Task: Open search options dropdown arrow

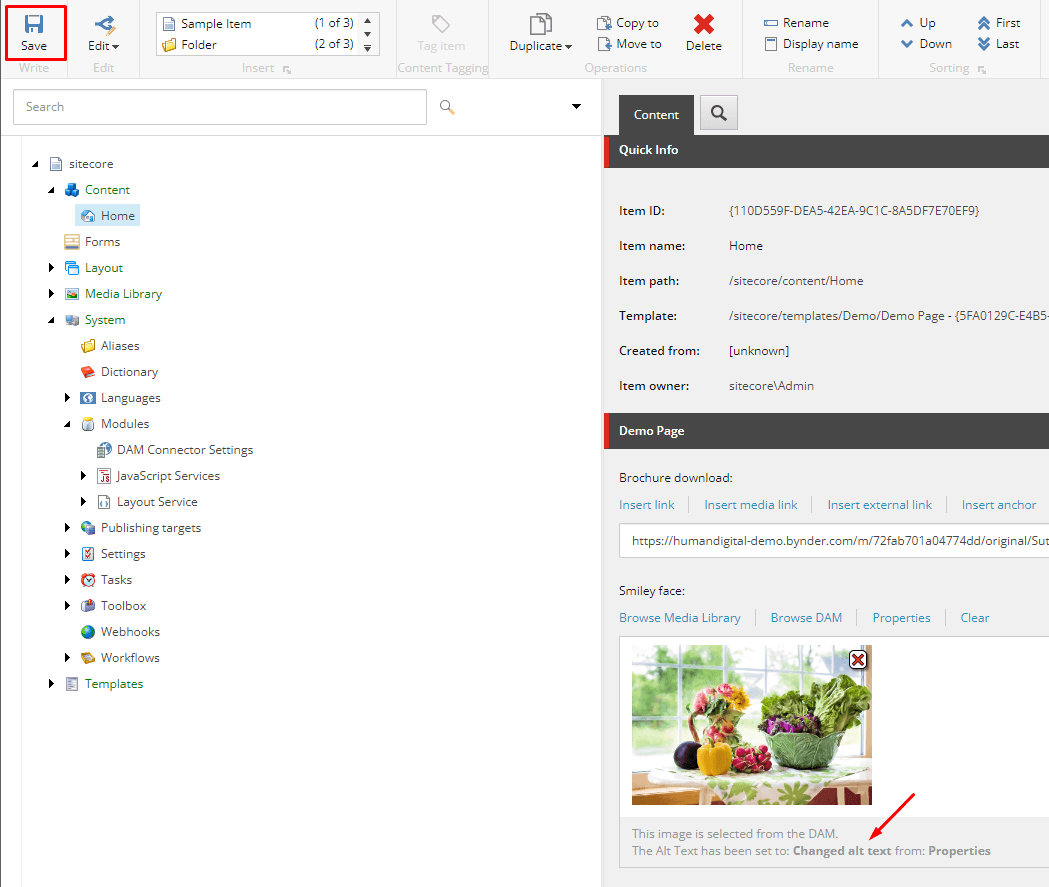Action: point(576,107)
